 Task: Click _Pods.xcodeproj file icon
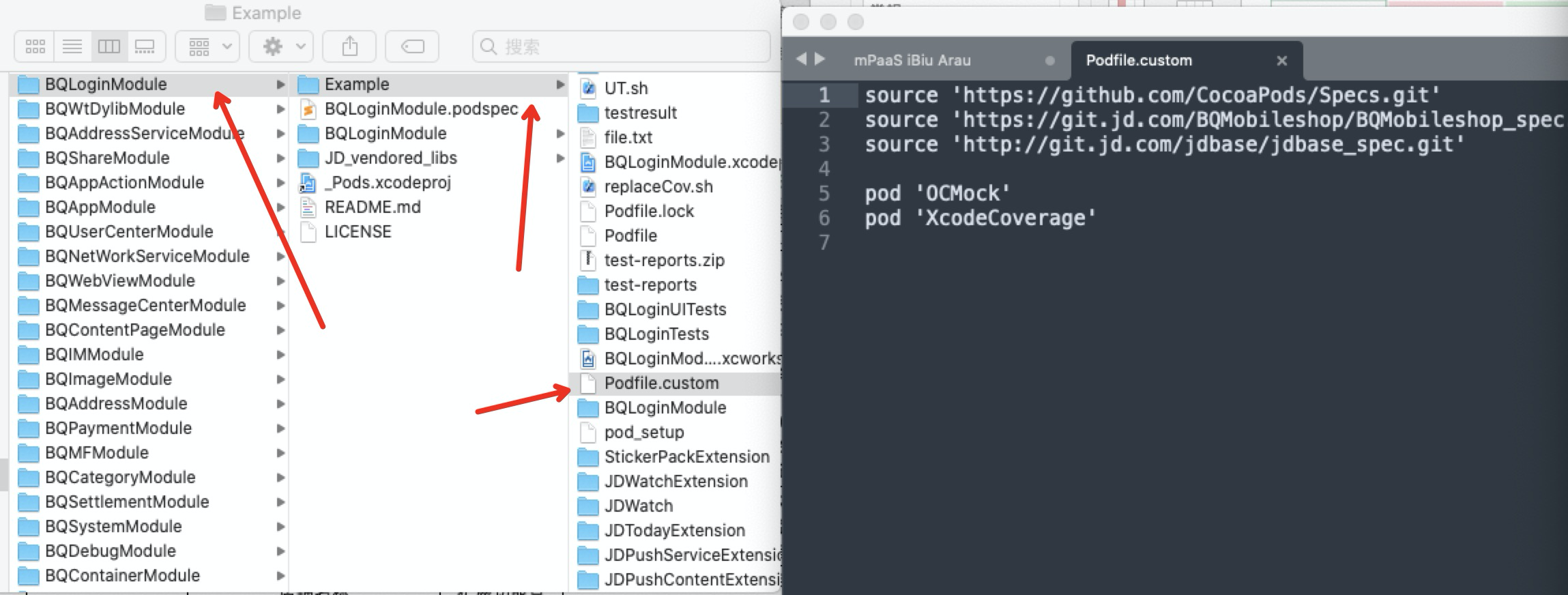point(308,183)
